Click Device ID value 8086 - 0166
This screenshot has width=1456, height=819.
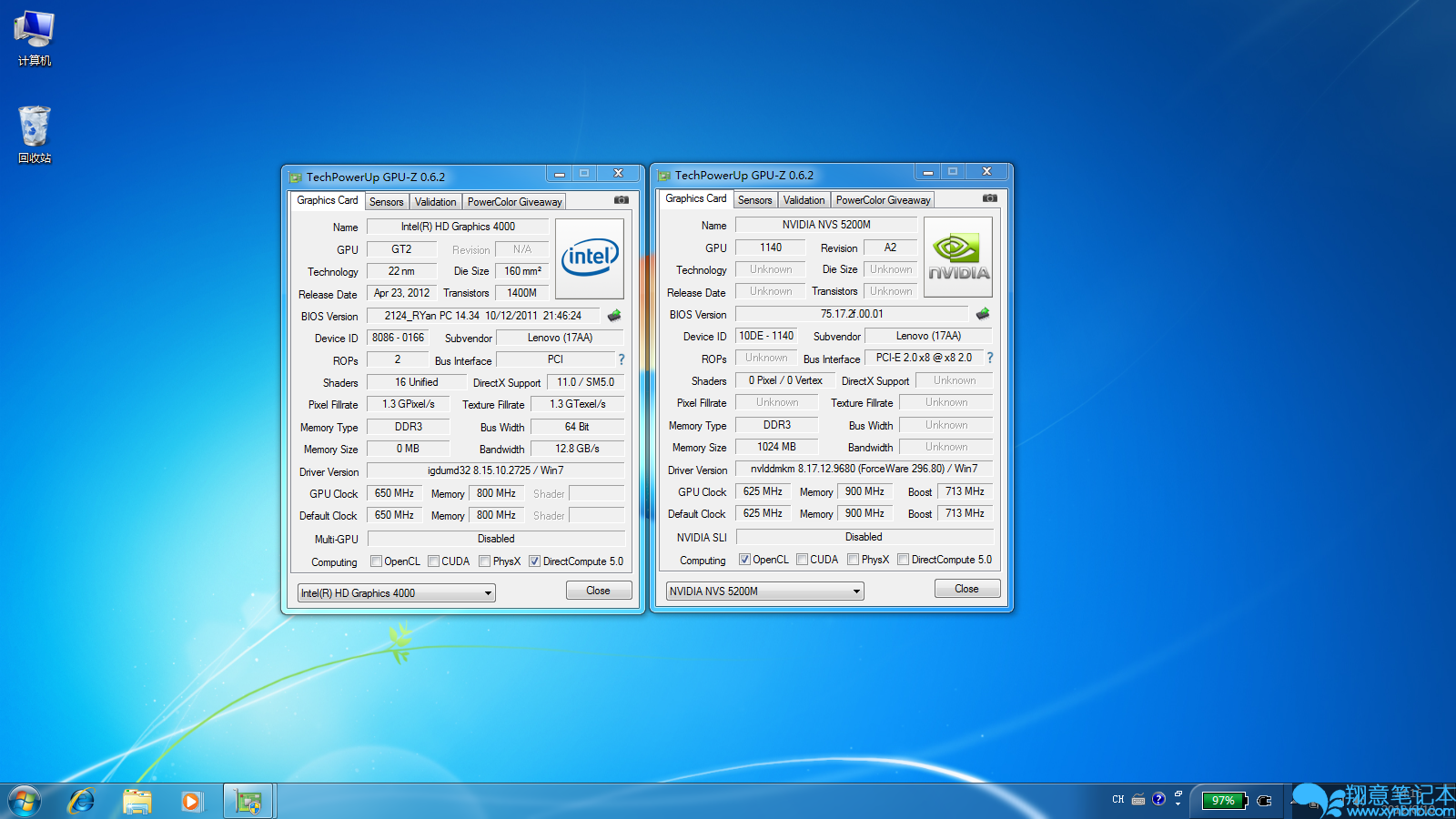(x=398, y=338)
